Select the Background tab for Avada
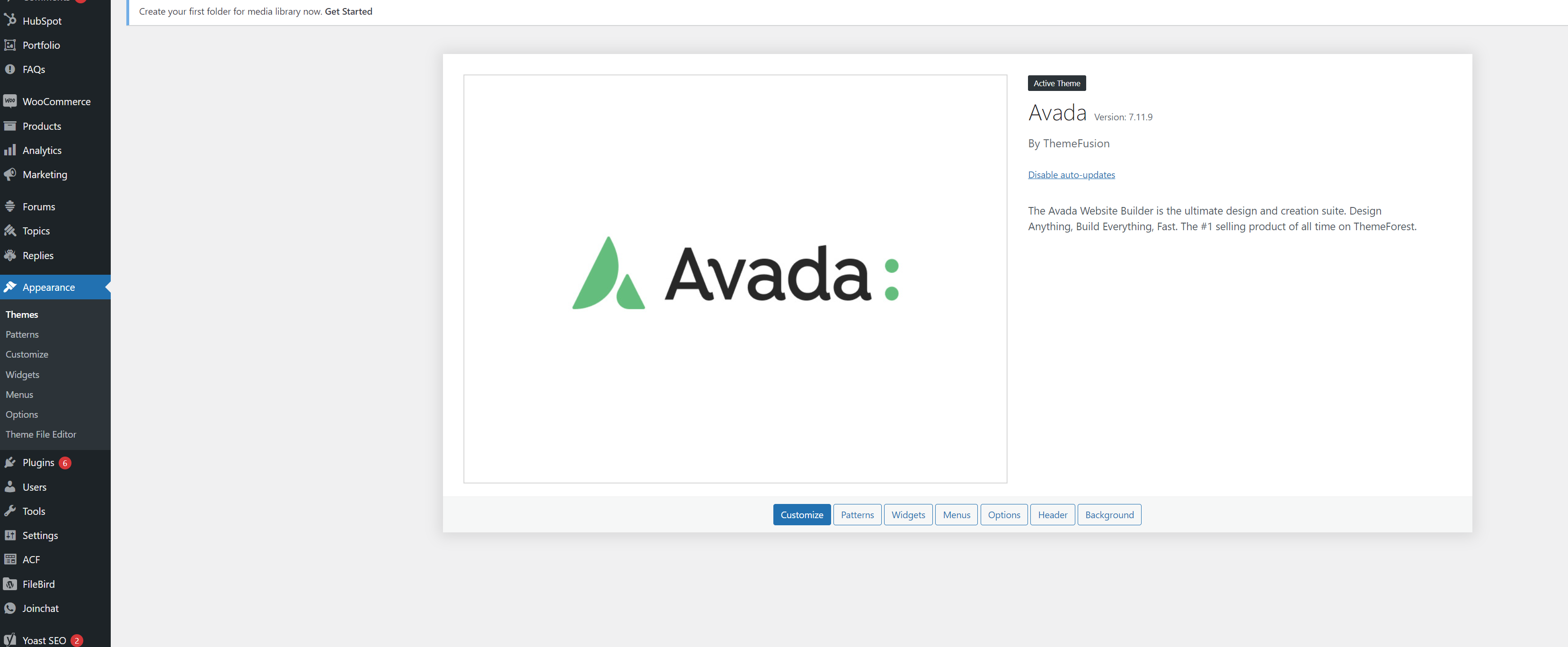This screenshot has height=647, width=1568. tap(1109, 514)
